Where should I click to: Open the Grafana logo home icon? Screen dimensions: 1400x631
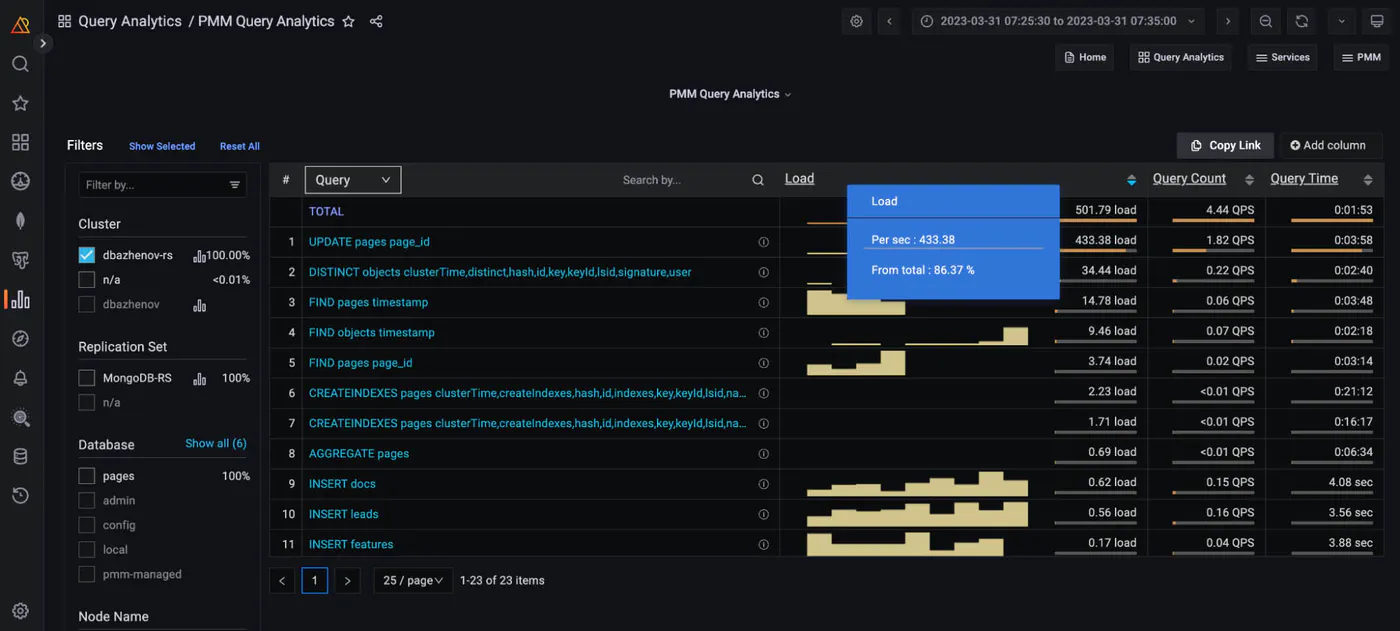(x=20, y=25)
